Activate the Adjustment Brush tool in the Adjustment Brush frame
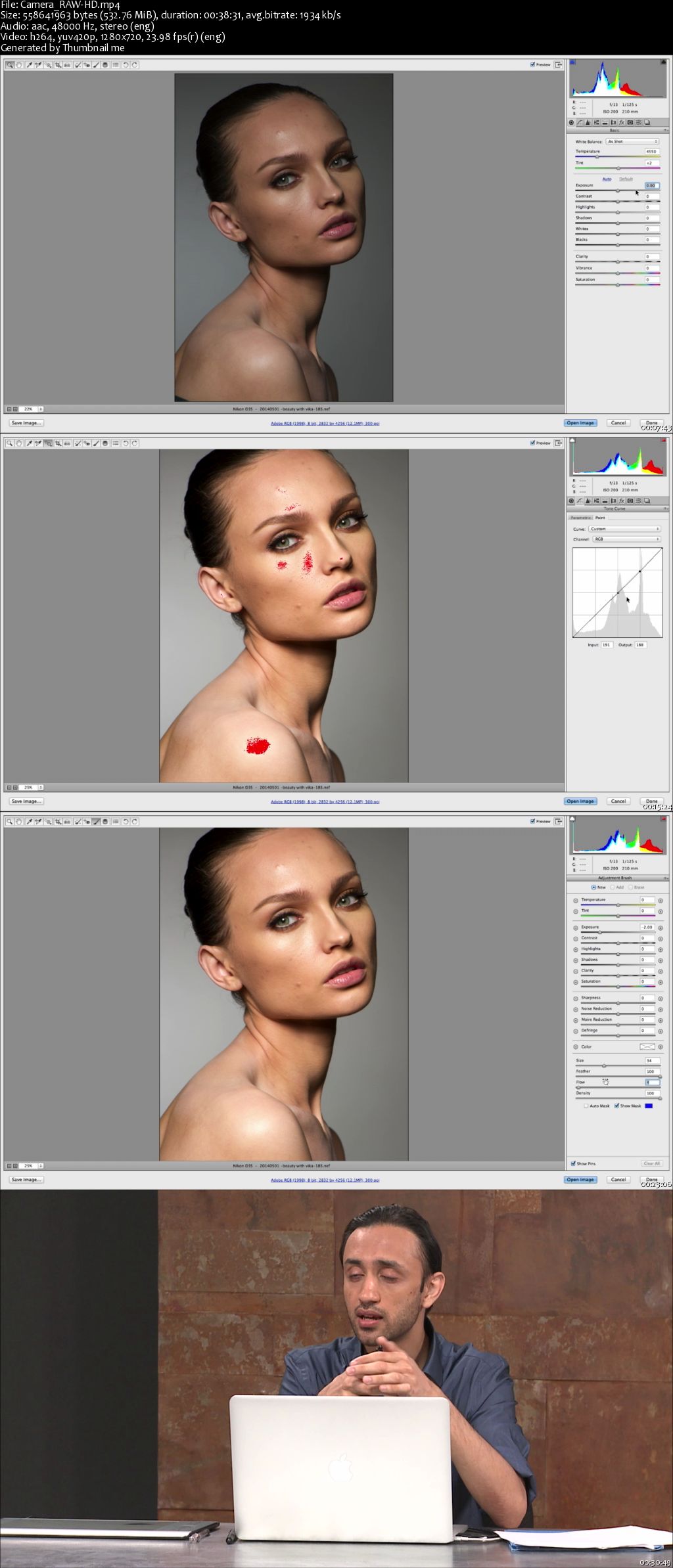Screen dimensions: 673x1568 (97, 822)
